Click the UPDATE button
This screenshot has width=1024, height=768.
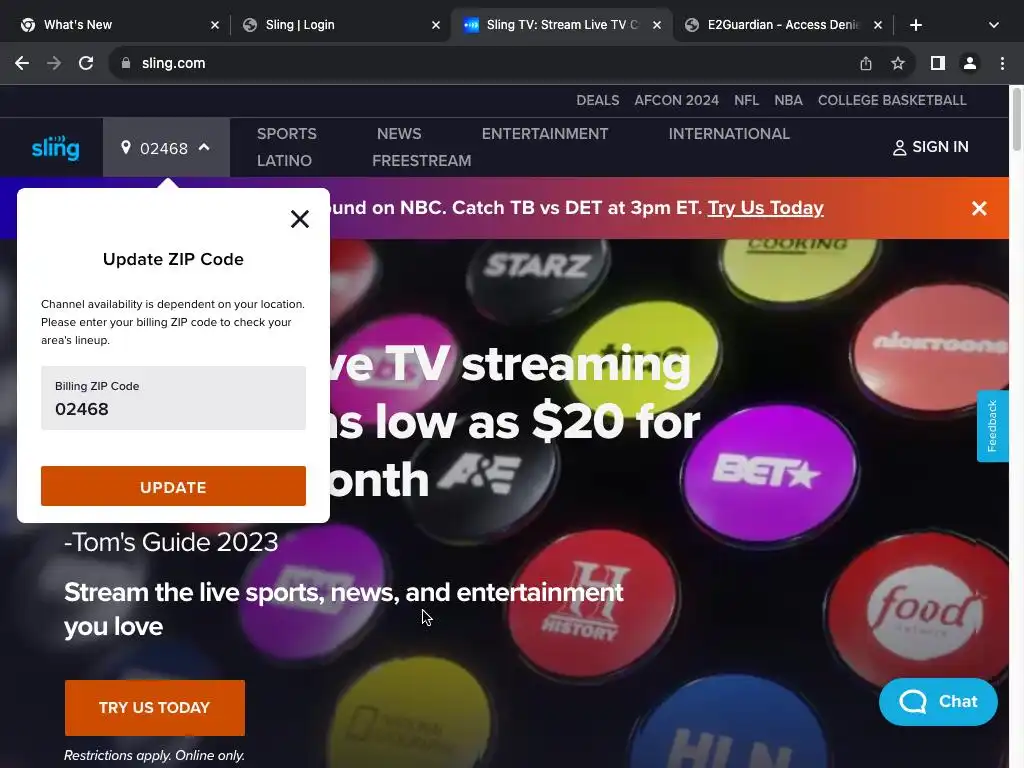173,486
